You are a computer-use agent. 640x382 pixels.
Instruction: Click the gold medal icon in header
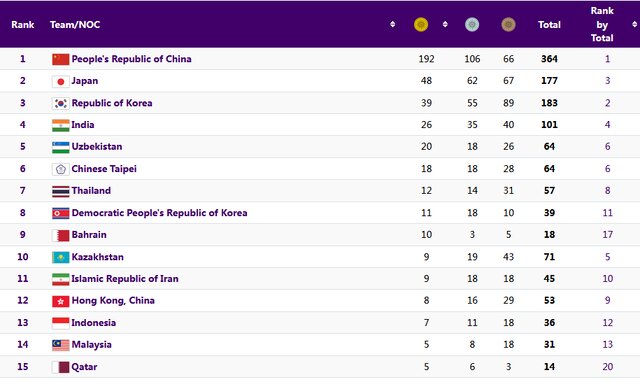(421, 24)
